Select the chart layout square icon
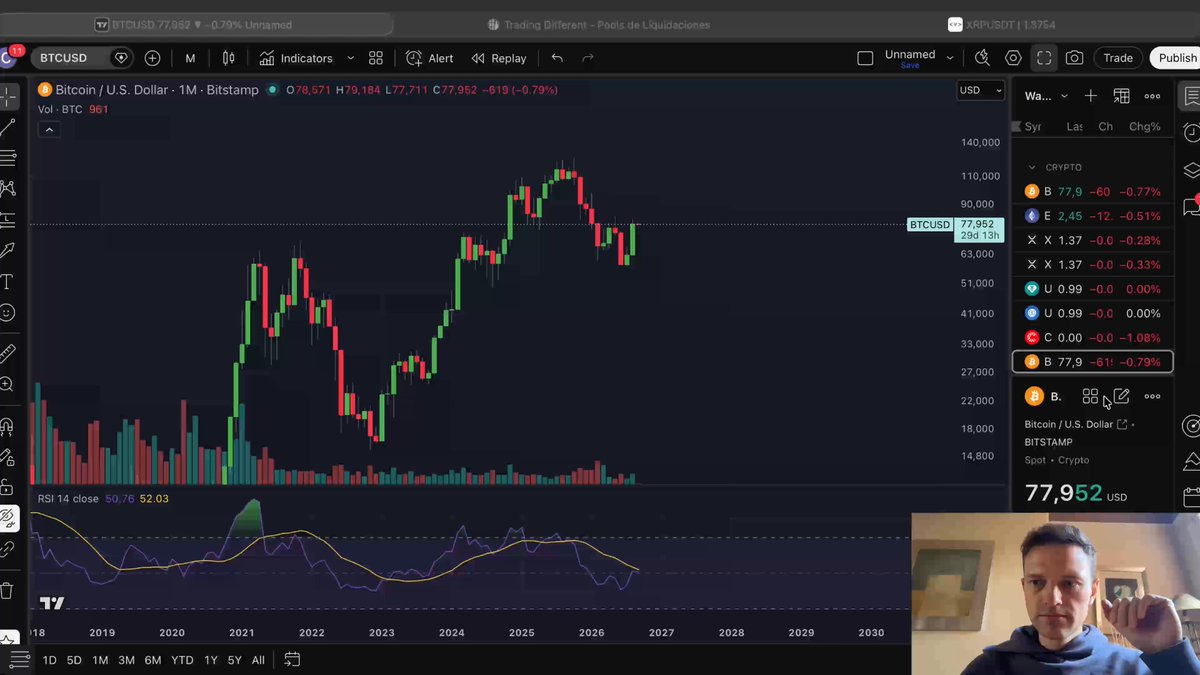 (866, 58)
